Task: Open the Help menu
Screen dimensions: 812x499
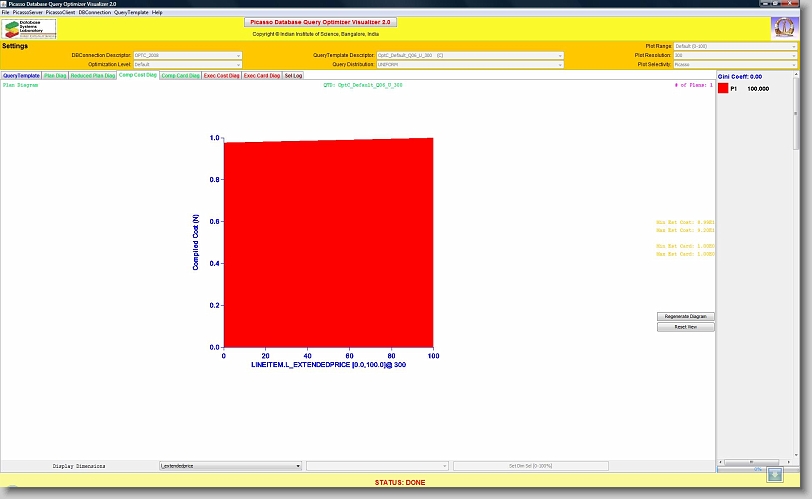Action: [157, 12]
